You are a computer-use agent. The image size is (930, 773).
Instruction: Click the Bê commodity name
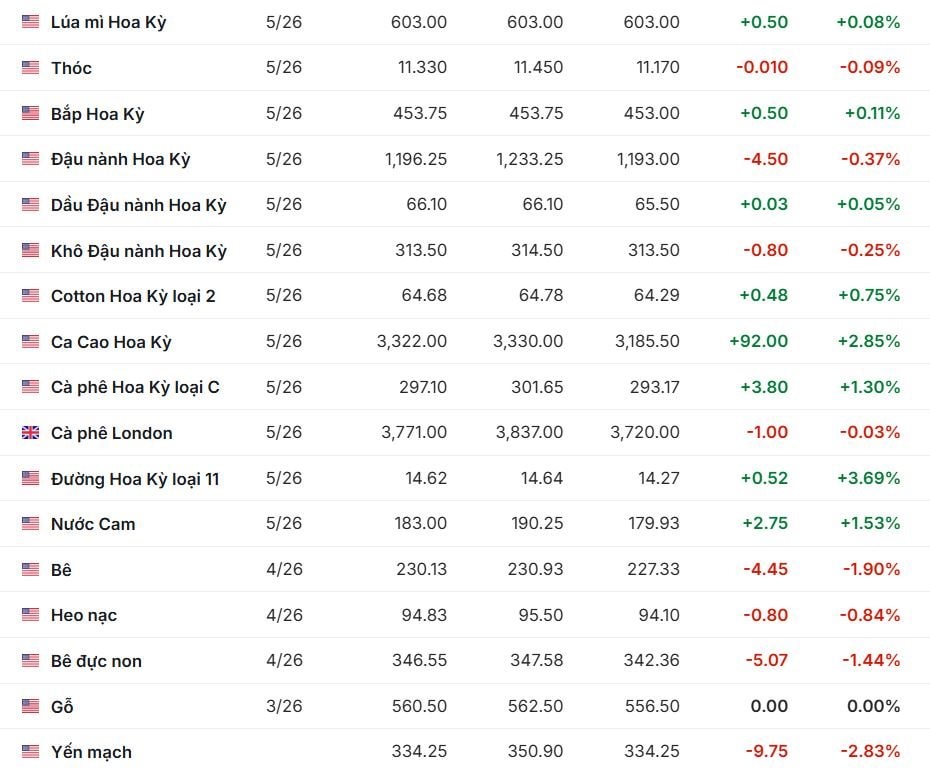point(61,570)
